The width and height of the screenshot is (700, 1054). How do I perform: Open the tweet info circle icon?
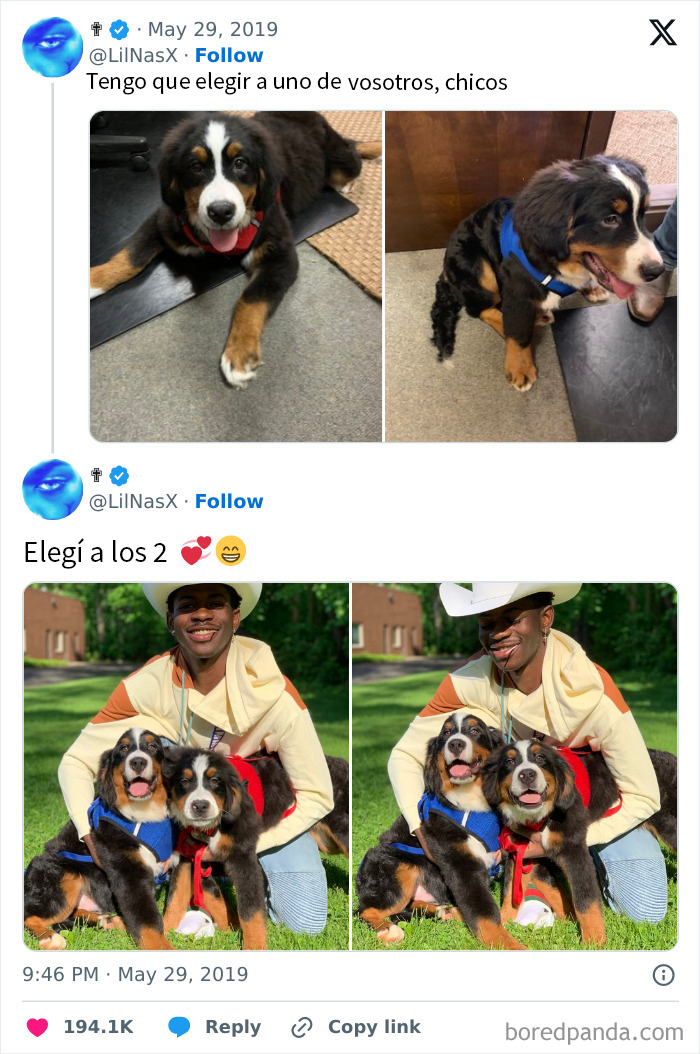(x=664, y=975)
